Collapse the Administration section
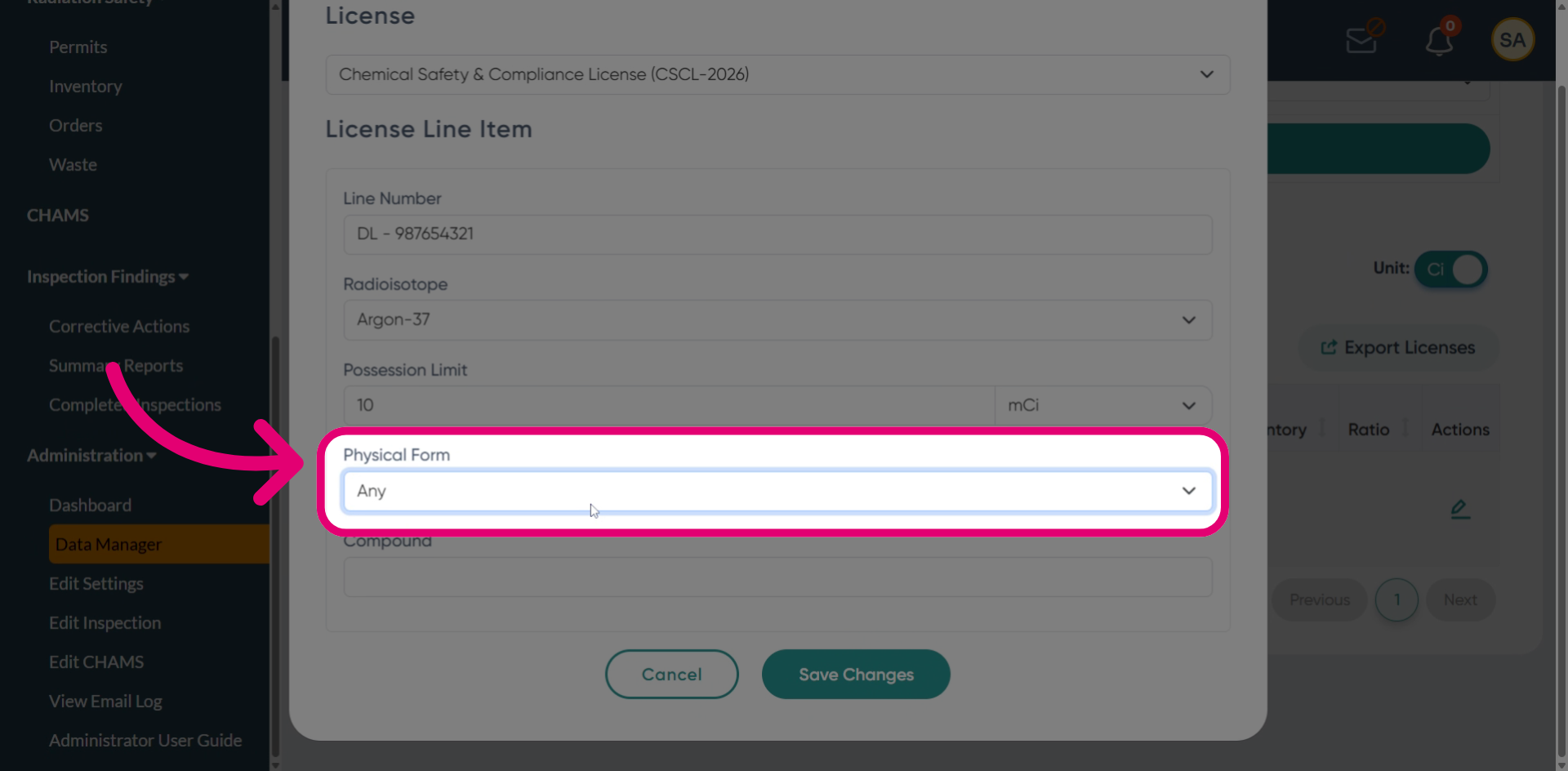The height and width of the screenshot is (771, 1568). (91, 456)
